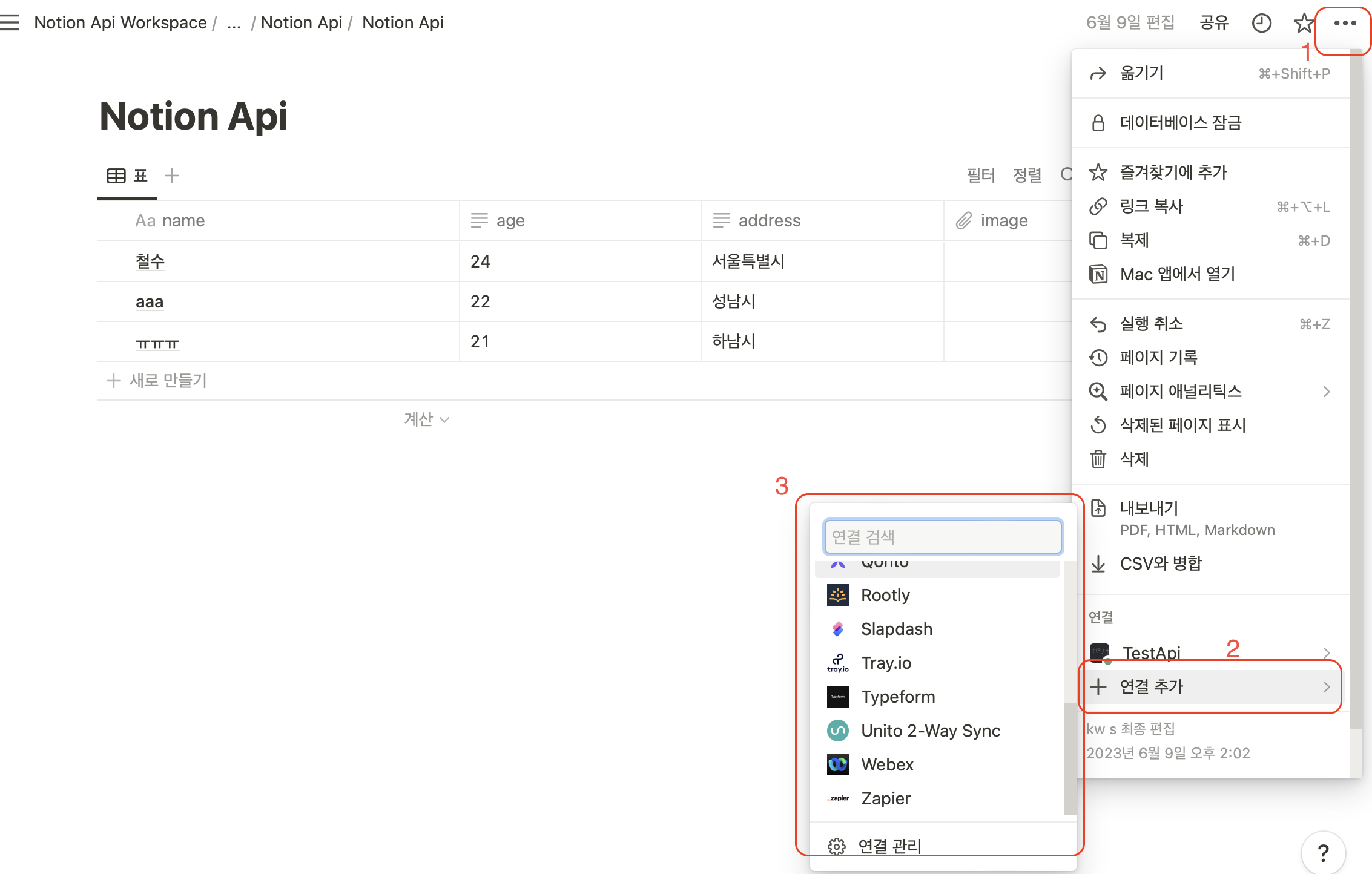Open the hamburger sidebar menu icon
This screenshot has width=1372, height=874.
(10, 22)
